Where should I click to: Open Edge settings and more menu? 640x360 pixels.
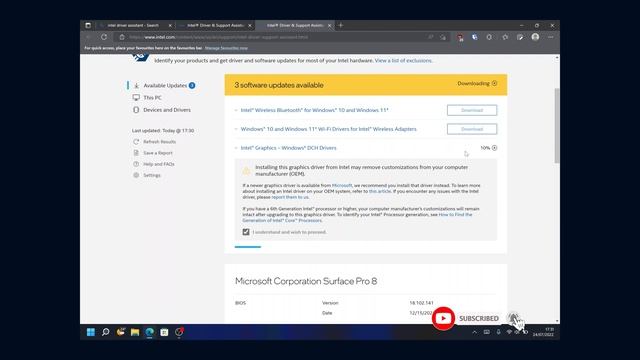551,37
